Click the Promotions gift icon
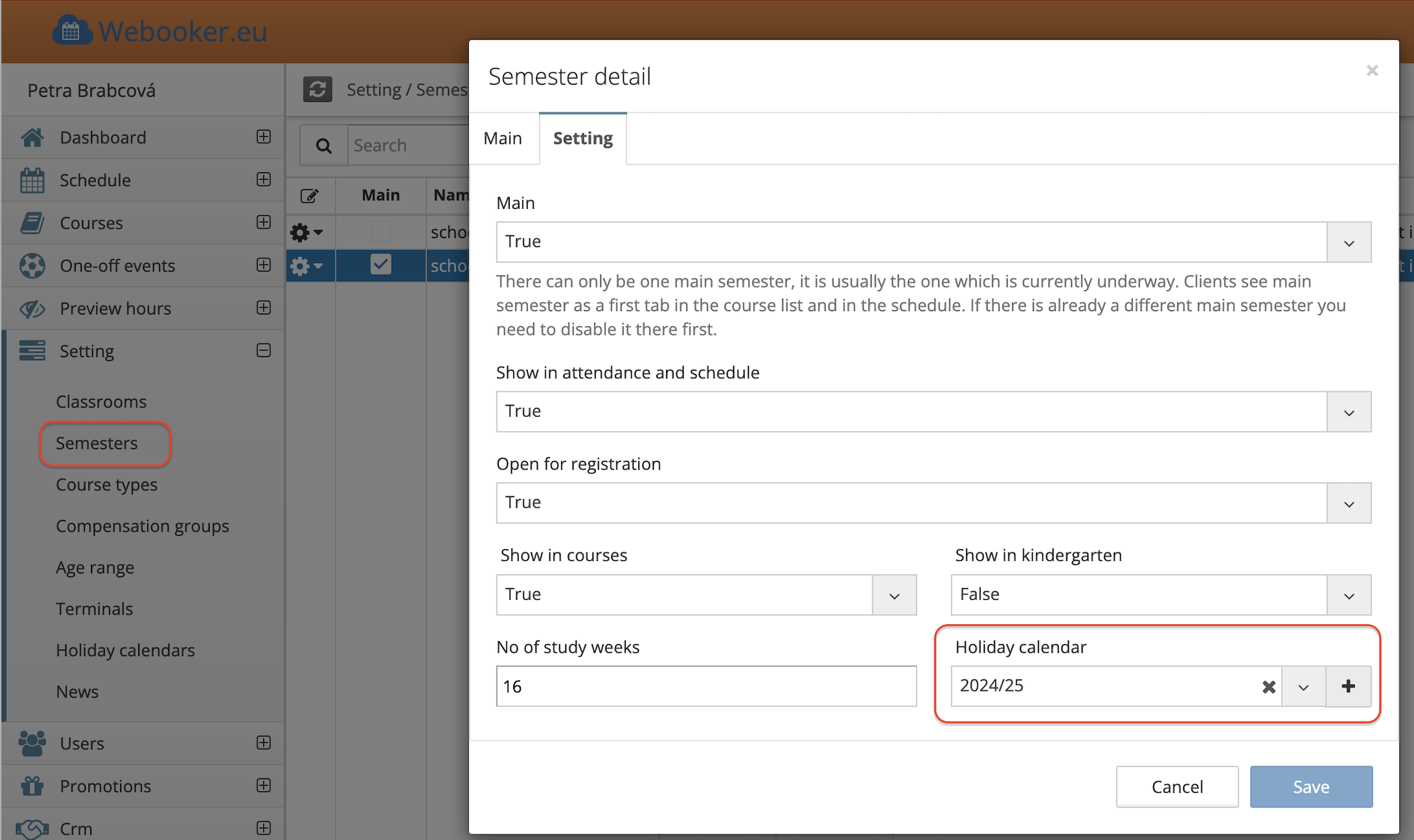The image size is (1414, 840). (32, 786)
